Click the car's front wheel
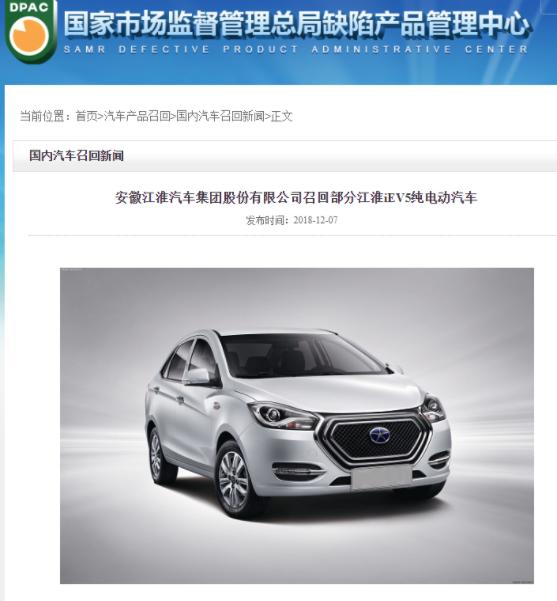This screenshot has height=601, width=557. pyautogui.click(x=234, y=478)
